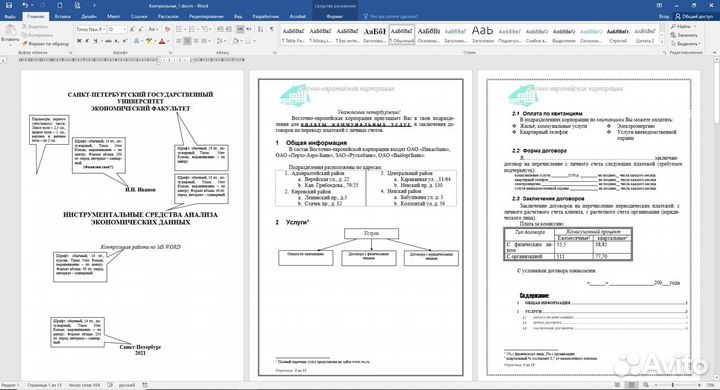Viewport: 720px width, 390px height.
Task: Toggle superscript formatting
Action: tap(125, 41)
